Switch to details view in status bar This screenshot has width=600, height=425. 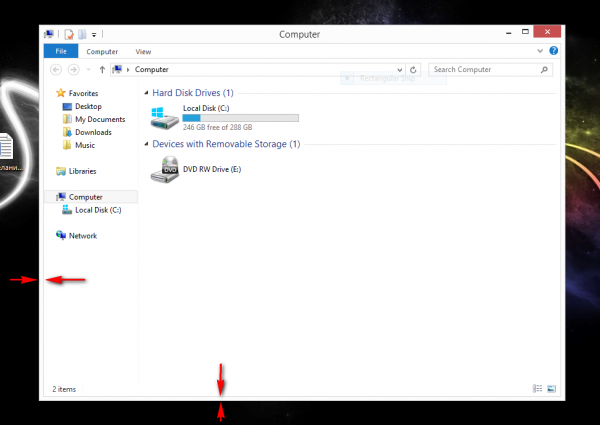(537, 389)
